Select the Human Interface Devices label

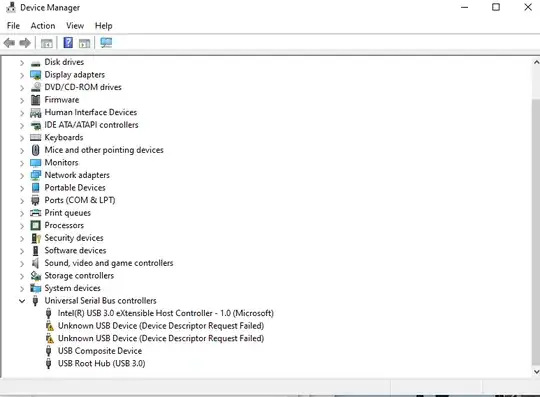[x=91, y=112]
